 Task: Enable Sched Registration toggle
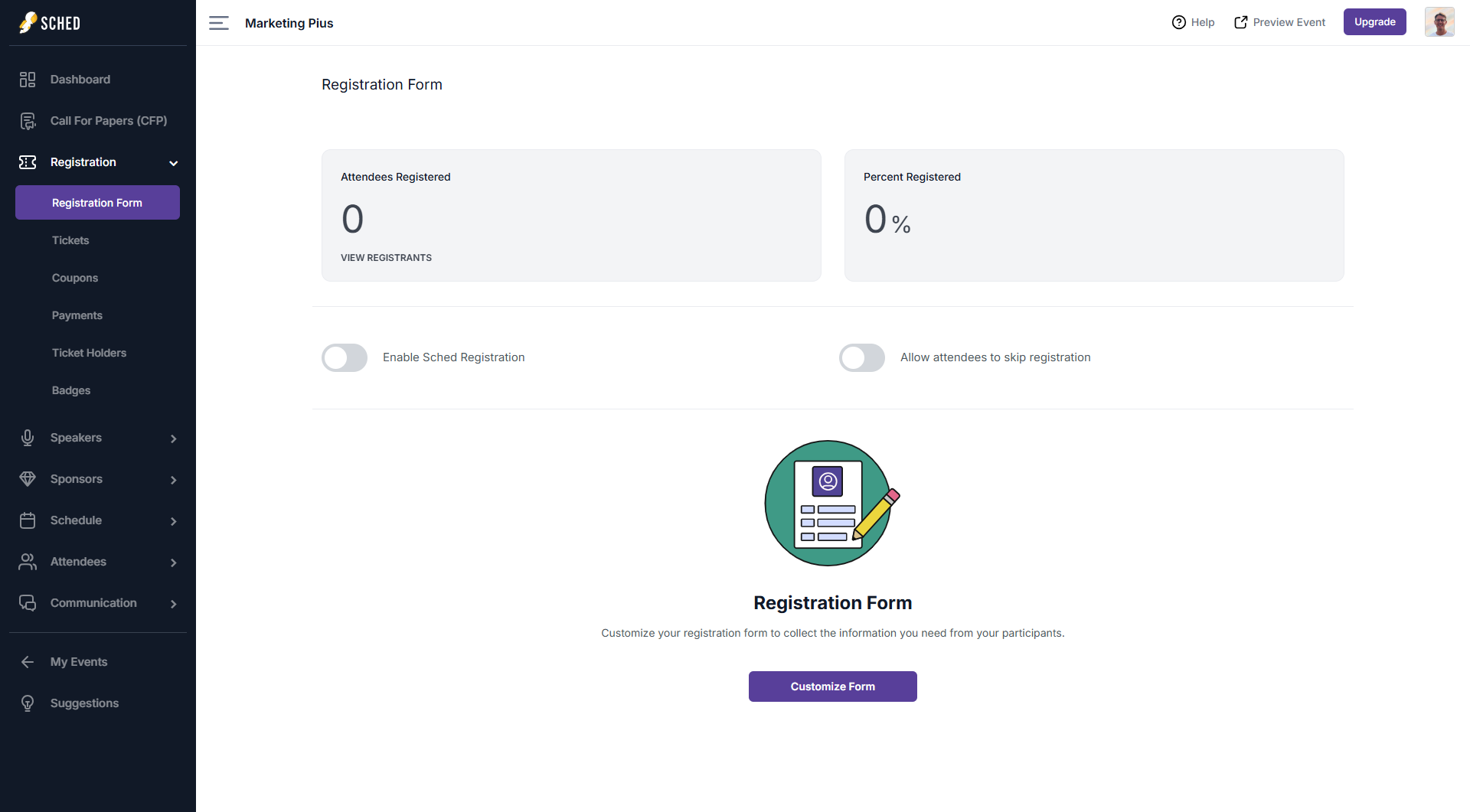345,357
